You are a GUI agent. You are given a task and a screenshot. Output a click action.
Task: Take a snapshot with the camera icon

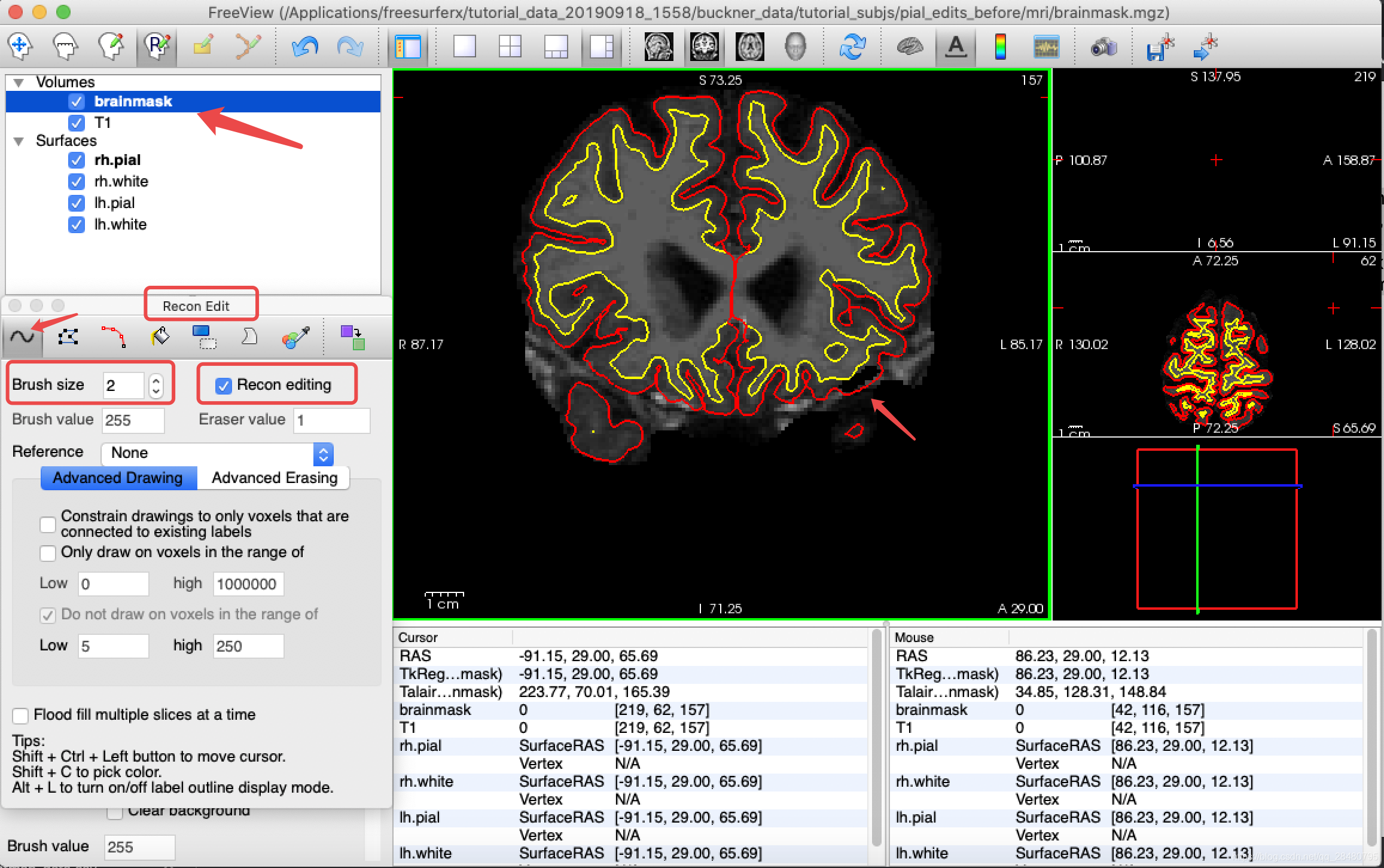pyautogui.click(x=1103, y=46)
